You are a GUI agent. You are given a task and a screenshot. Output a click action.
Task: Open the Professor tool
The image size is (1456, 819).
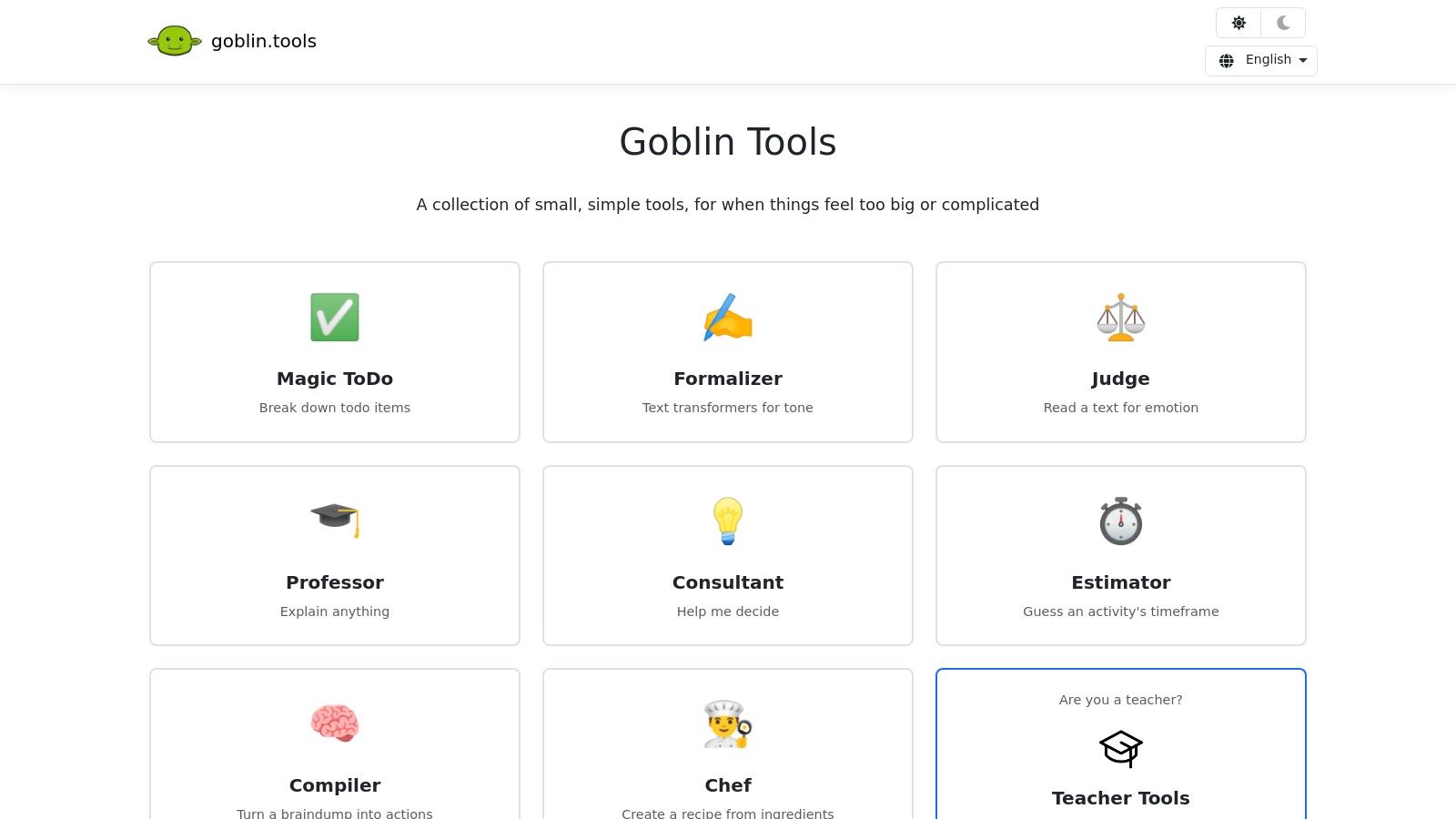coord(335,556)
